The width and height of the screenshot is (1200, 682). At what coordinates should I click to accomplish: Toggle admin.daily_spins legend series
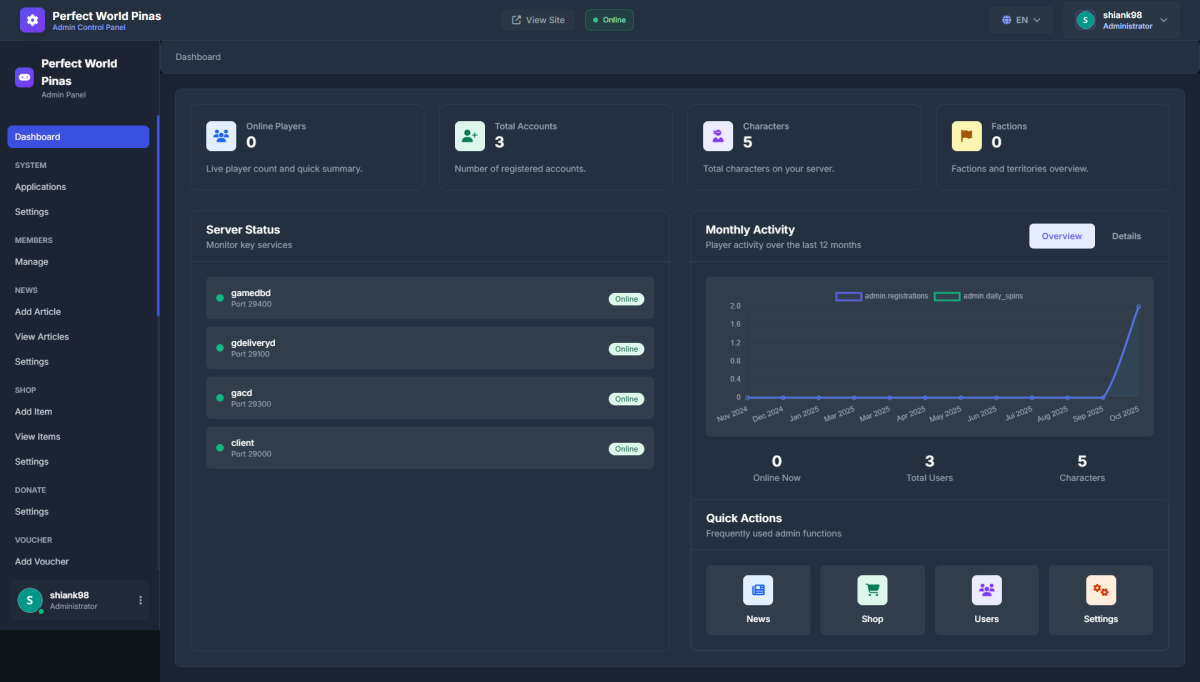tap(979, 296)
